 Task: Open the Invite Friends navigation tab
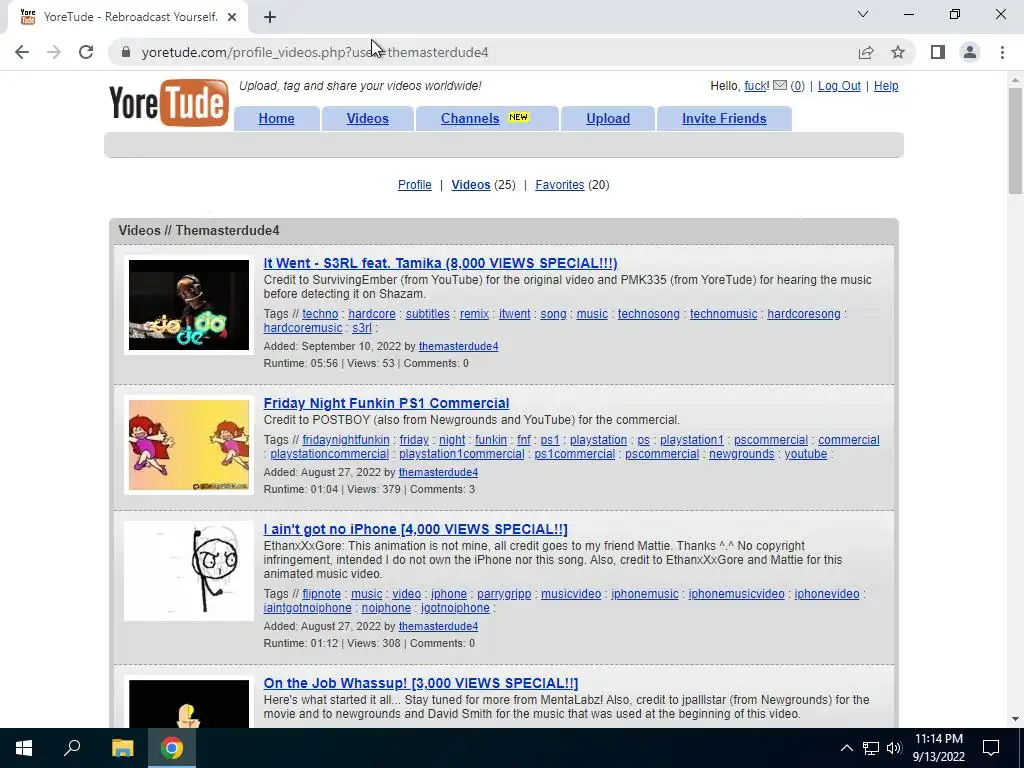(724, 118)
